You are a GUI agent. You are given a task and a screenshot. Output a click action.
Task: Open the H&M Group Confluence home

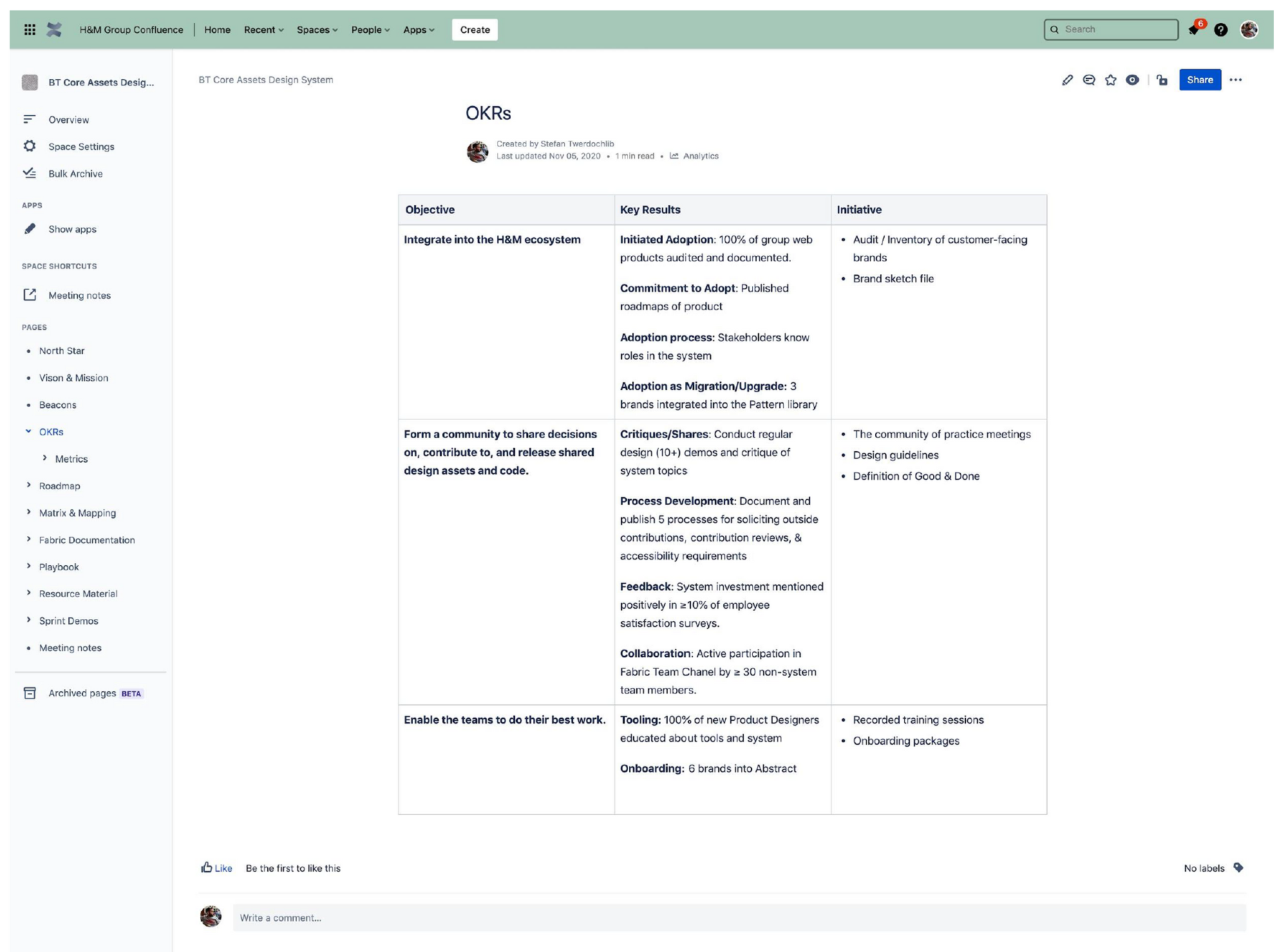point(131,29)
